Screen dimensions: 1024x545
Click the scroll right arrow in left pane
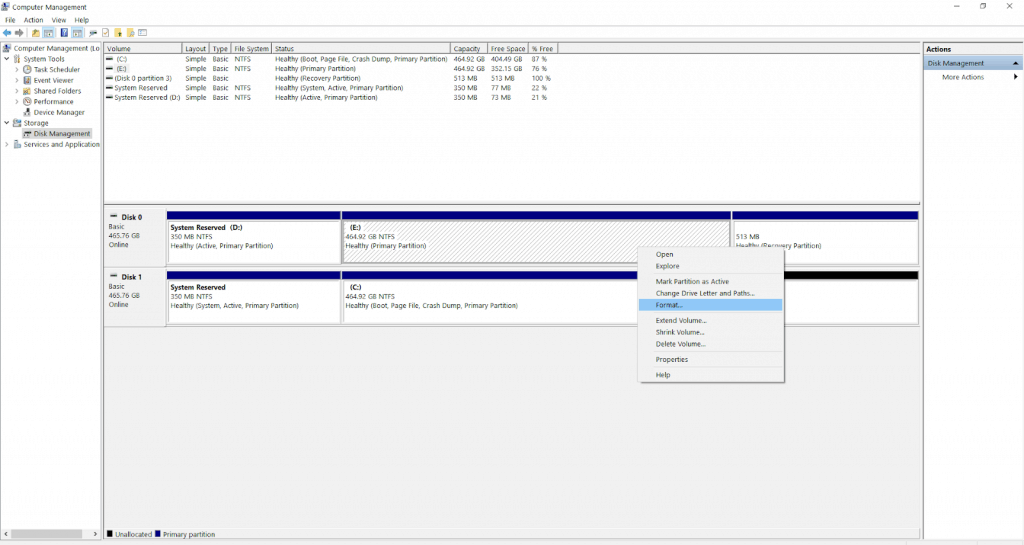click(95, 534)
